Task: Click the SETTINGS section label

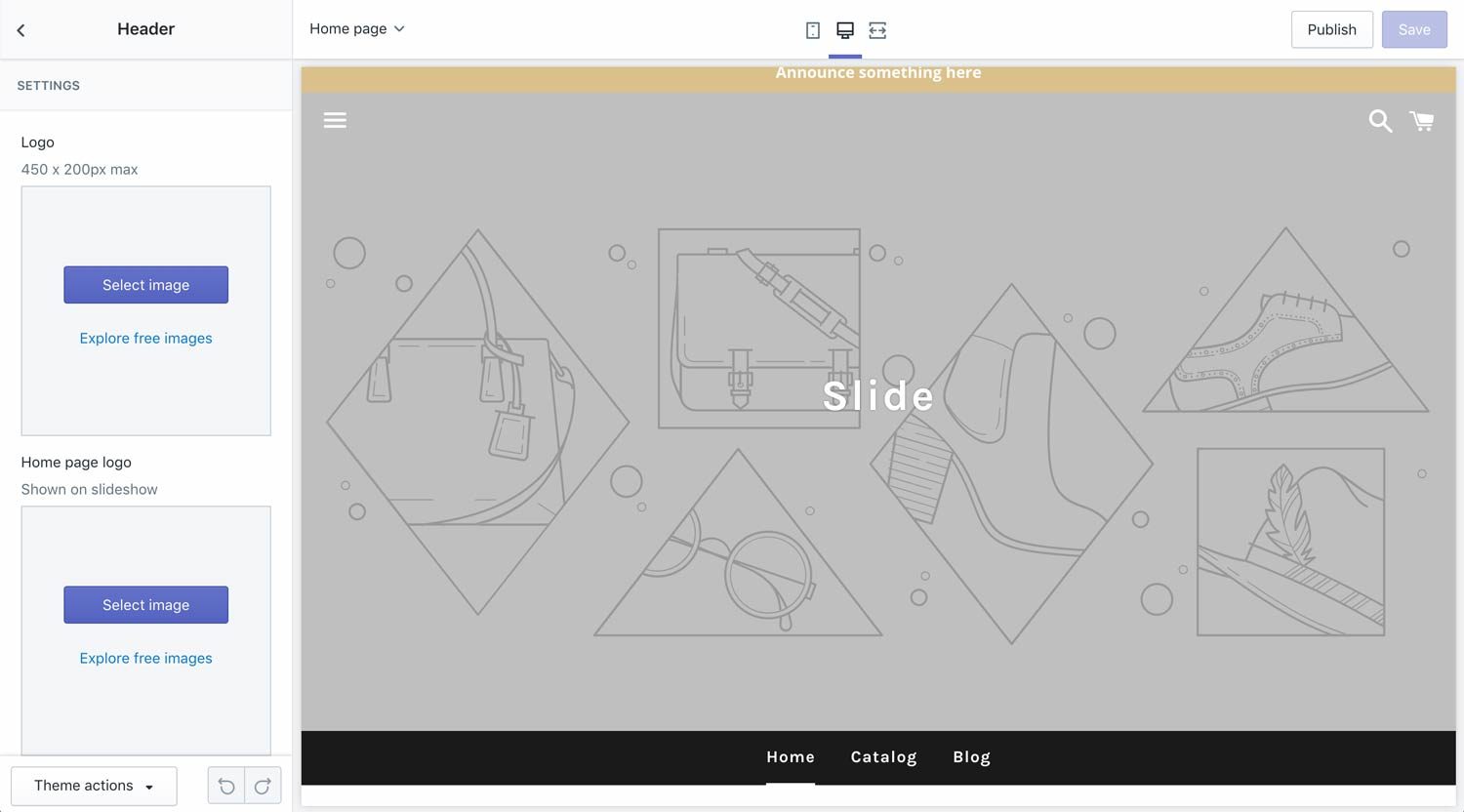Action: 49,86
